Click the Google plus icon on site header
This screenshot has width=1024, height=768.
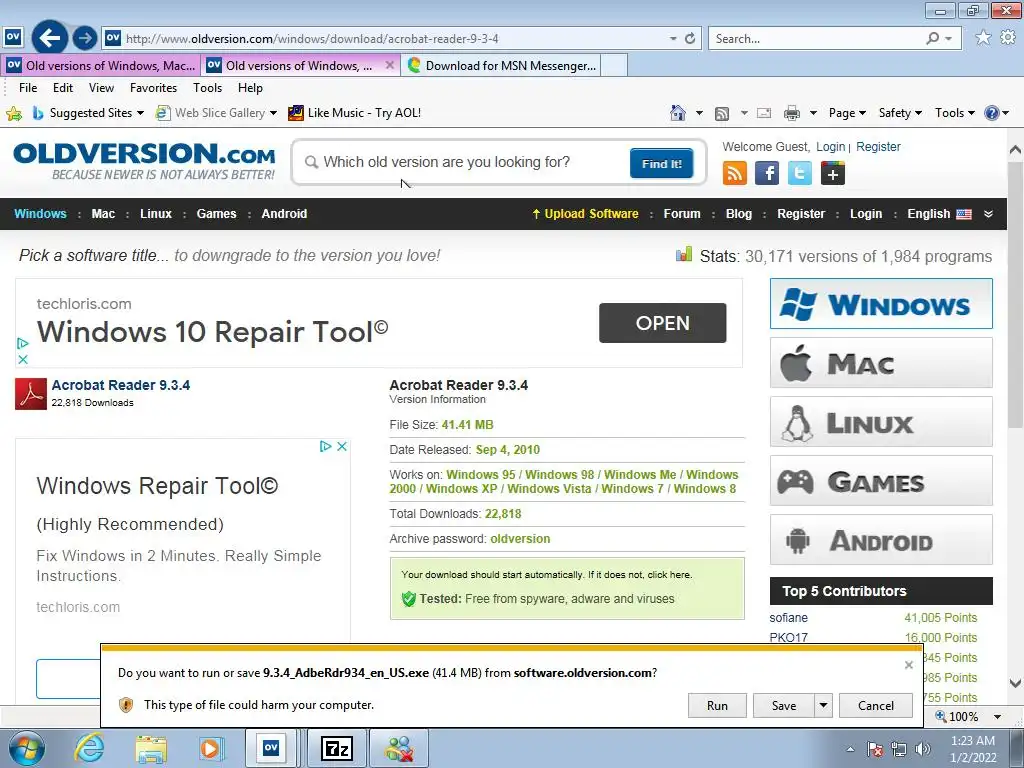833,173
